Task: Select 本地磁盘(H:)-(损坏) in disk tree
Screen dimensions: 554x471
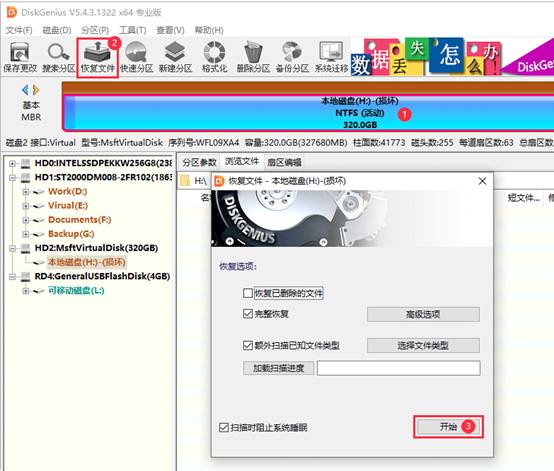Action: coord(87,262)
